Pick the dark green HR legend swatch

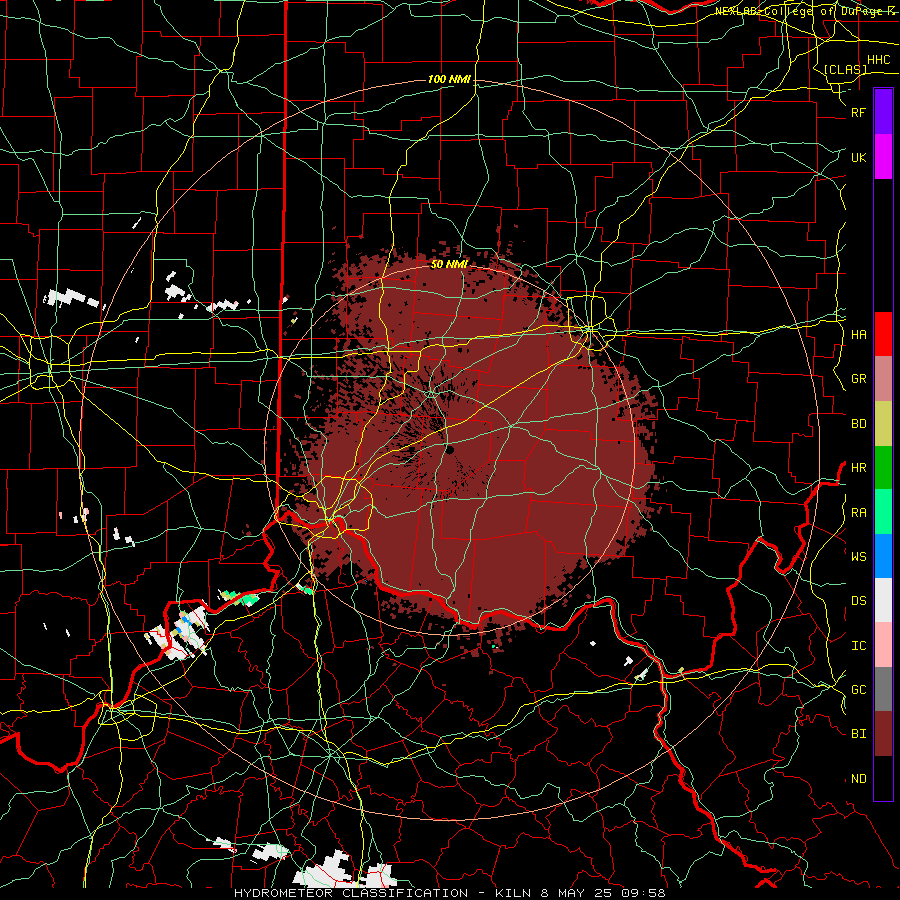click(883, 468)
